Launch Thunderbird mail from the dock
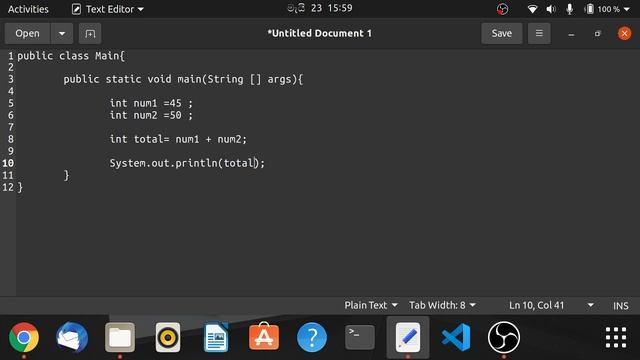The height and width of the screenshot is (360, 640). click(x=72, y=337)
